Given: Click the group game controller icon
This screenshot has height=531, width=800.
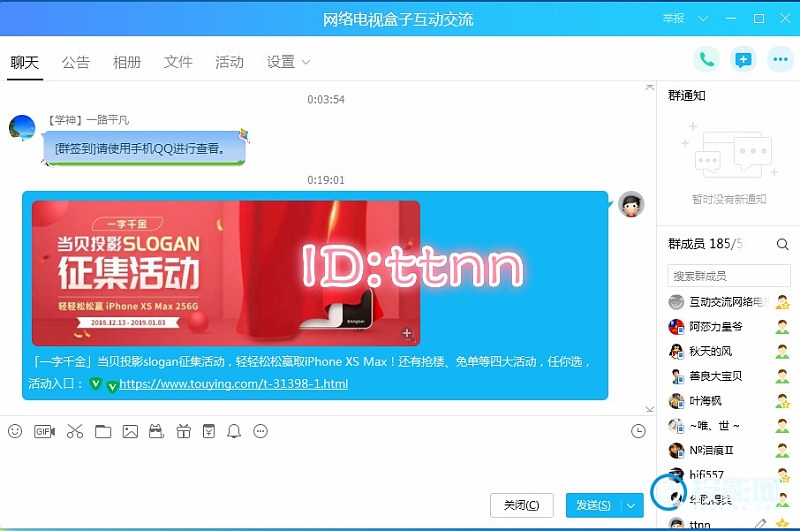Looking at the screenshot, I should (x=156, y=432).
